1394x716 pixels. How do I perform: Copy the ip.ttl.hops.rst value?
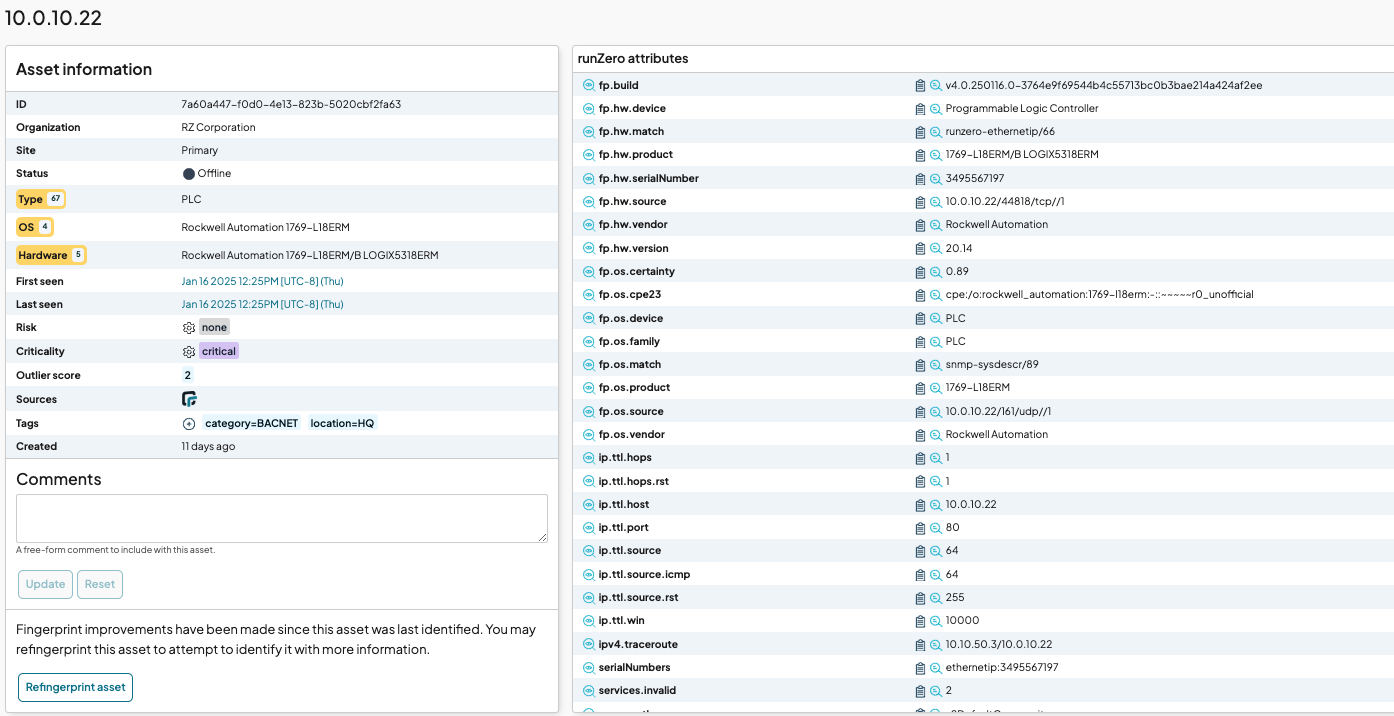coord(921,482)
